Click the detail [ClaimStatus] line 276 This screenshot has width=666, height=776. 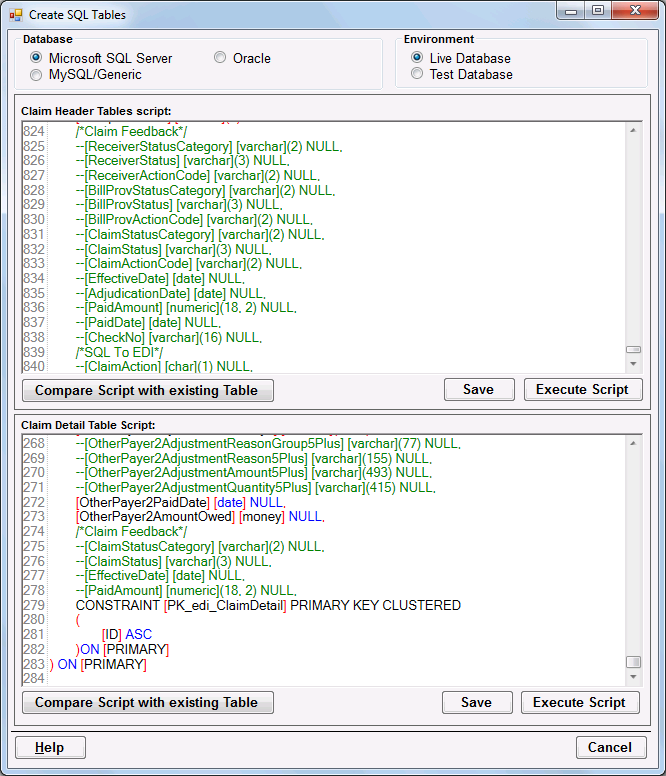pyautogui.click(x=173, y=561)
